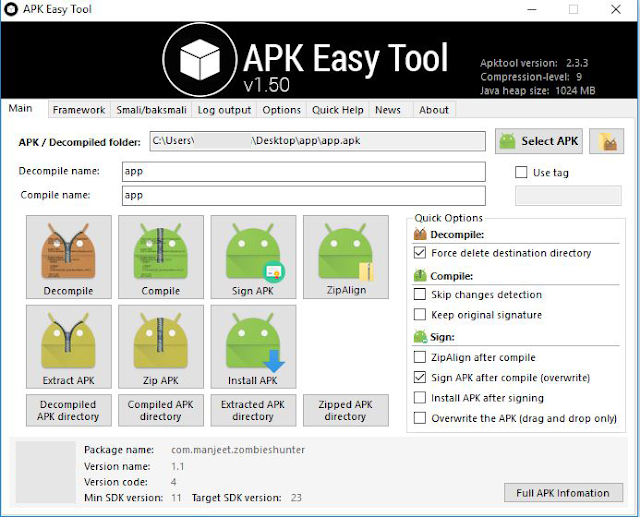Click the Apktool version 2.3.3 text
This screenshot has width=640, height=517.
[534, 63]
